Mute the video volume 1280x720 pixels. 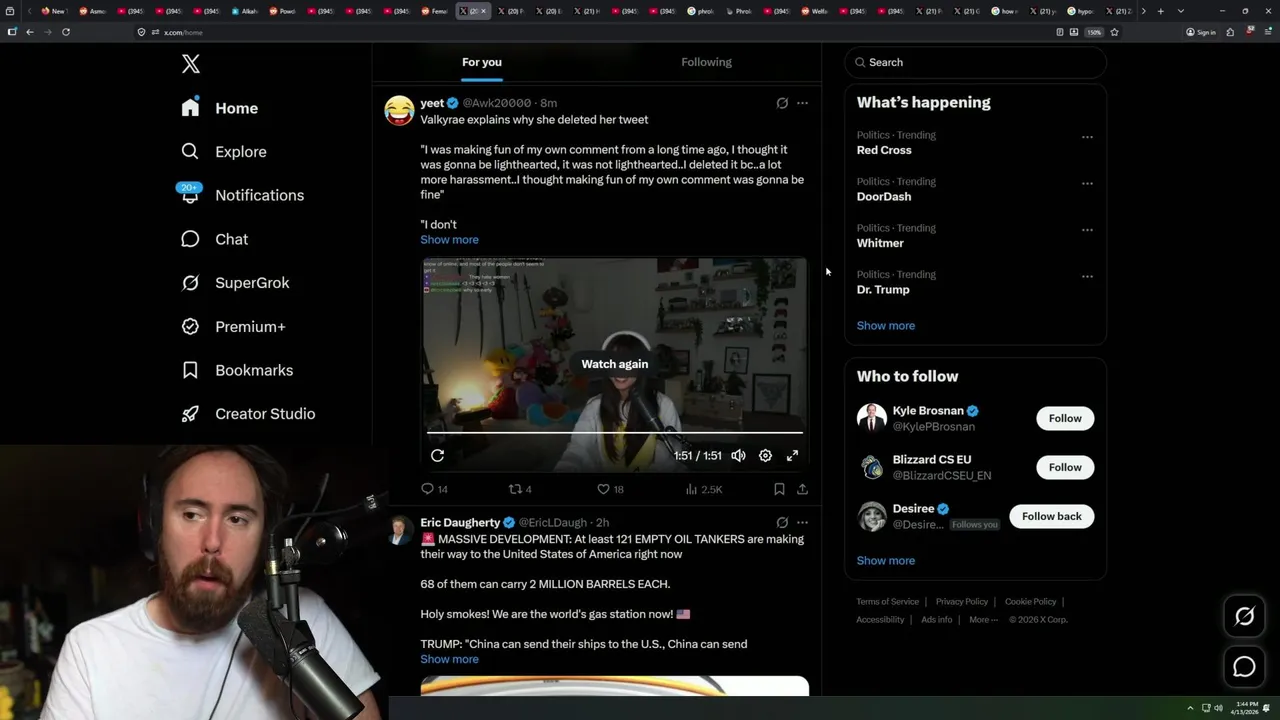click(x=738, y=455)
